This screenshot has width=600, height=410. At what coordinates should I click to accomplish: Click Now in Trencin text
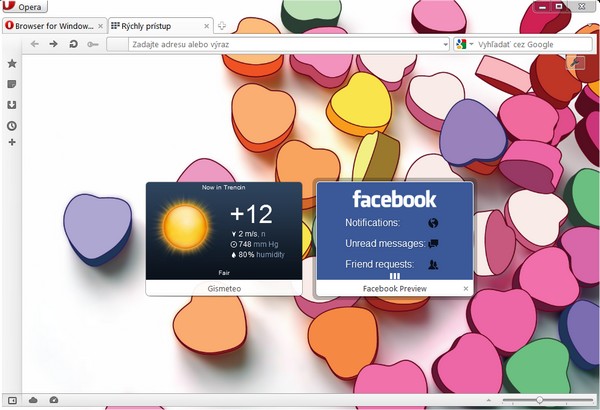pos(223,187)
